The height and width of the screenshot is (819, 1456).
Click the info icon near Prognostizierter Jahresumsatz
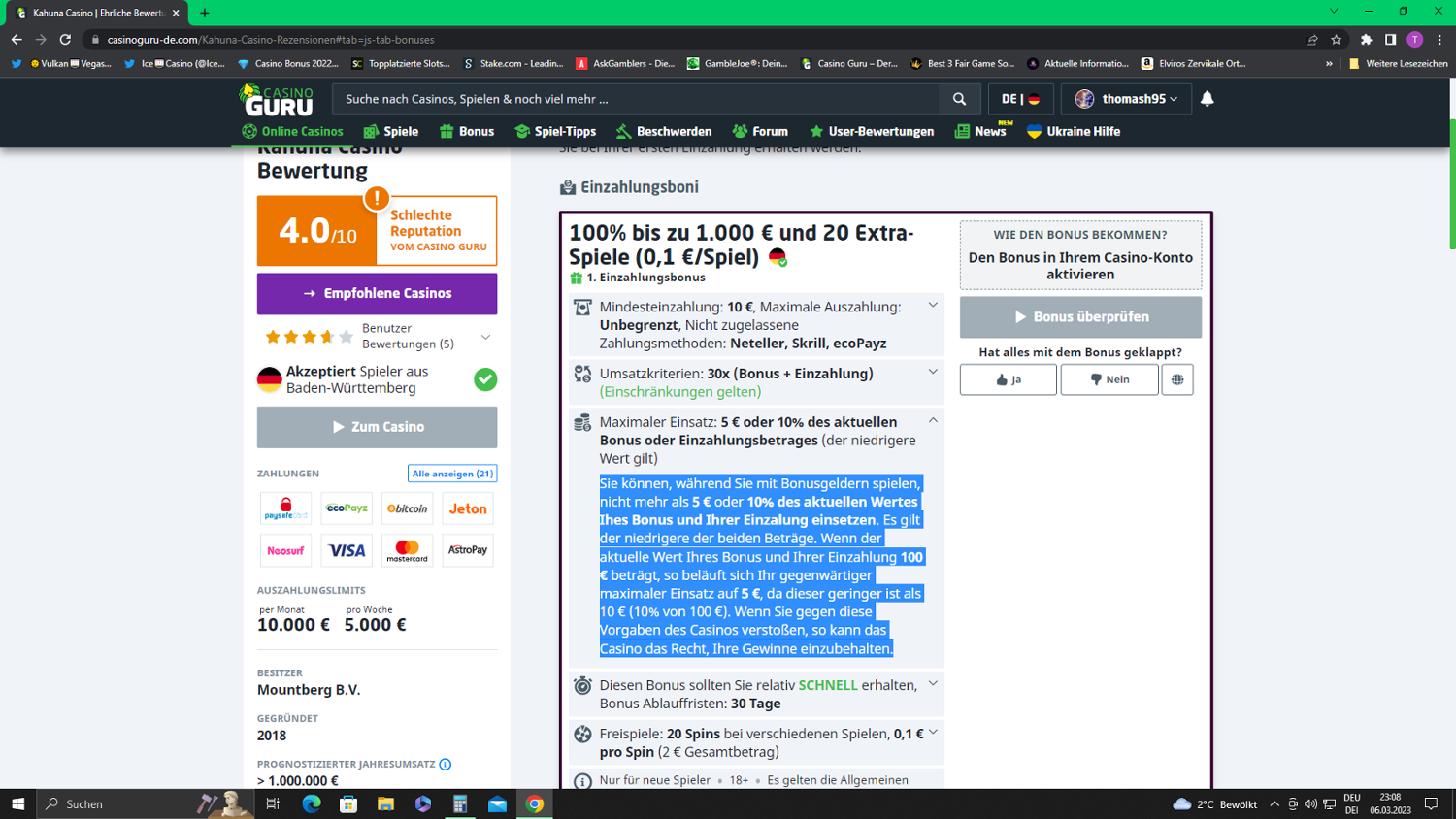(x=446, y=765)
